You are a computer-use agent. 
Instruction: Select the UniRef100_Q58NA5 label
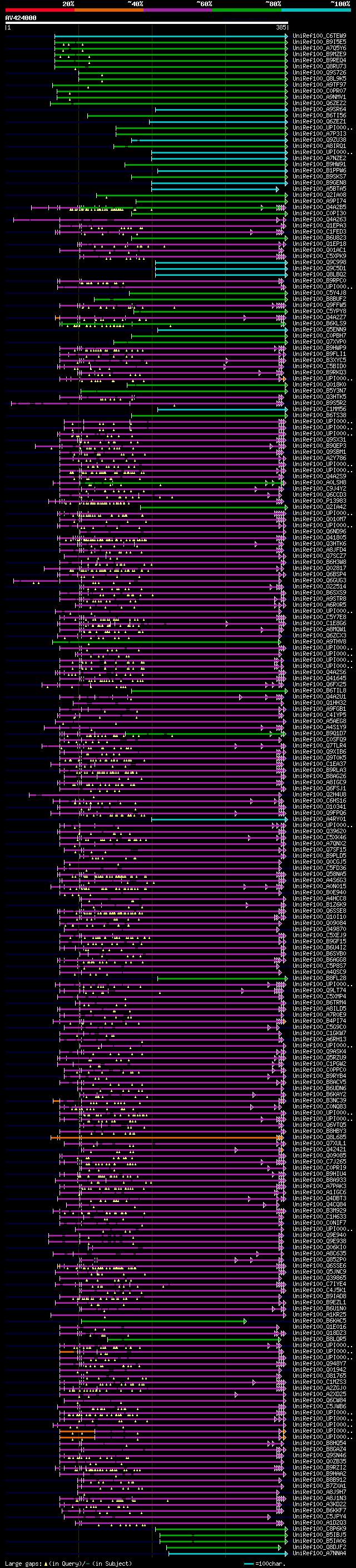pos(319,874)
